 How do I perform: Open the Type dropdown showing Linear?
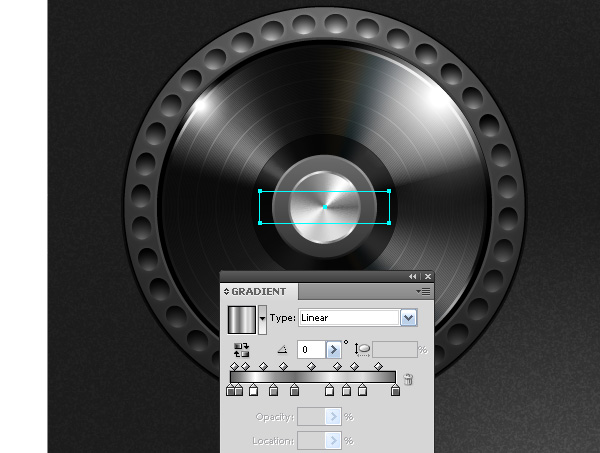408,318
